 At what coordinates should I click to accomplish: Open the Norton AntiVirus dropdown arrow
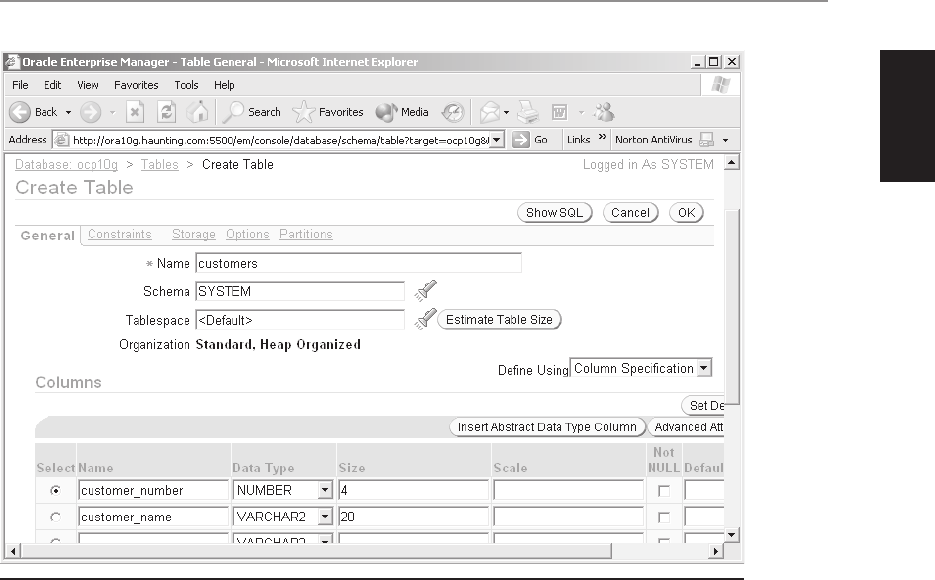tap(726, 140)
